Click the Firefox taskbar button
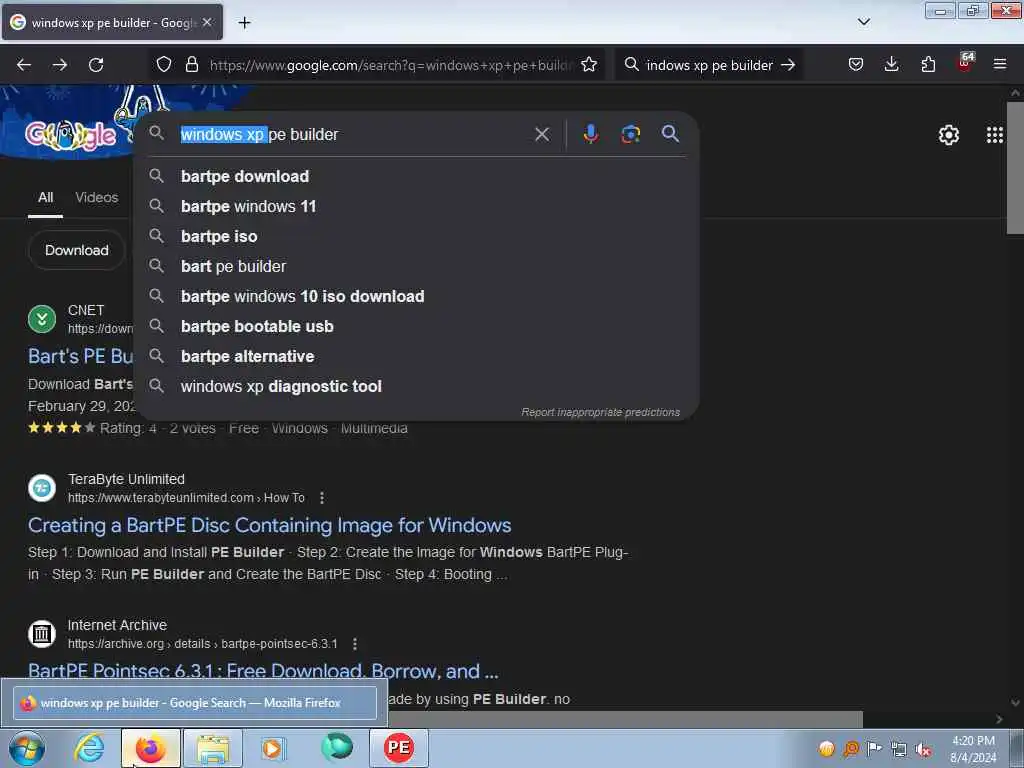 point(150,748)
